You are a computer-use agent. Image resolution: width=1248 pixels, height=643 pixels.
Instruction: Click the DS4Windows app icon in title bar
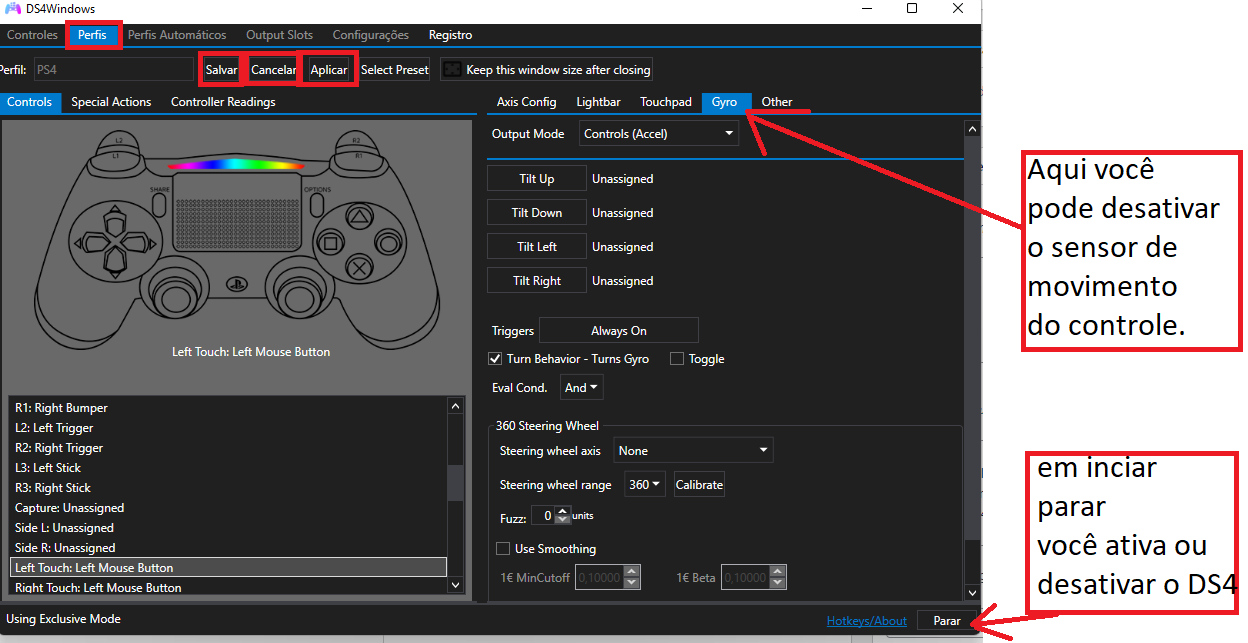[13, 8]
